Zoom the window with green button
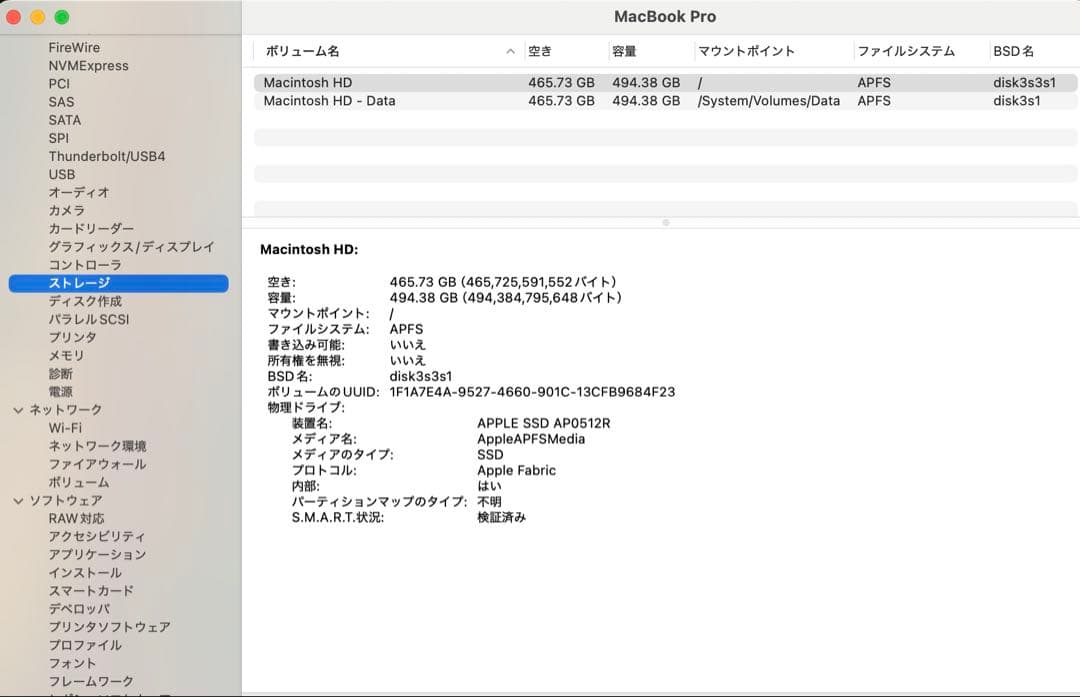 tap(62, 17)
